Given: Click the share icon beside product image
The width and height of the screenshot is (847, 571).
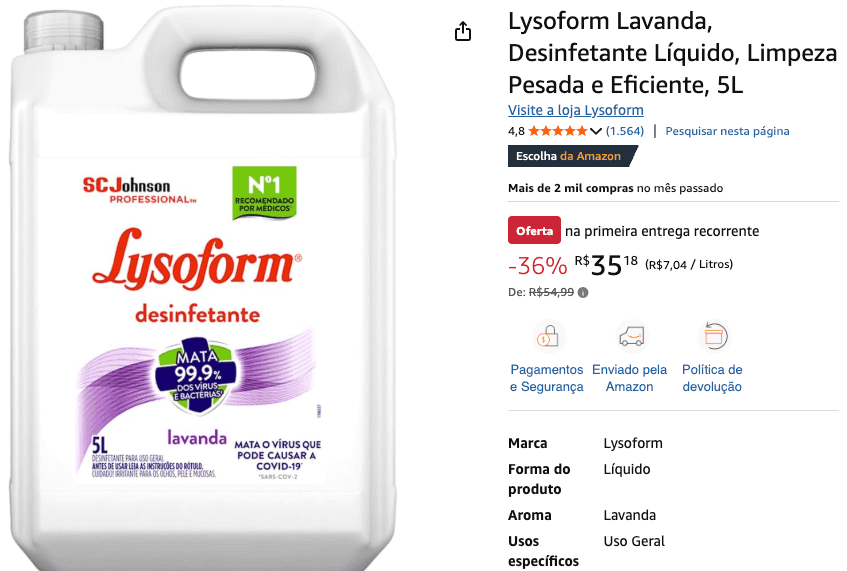Looking at the screenshot, I should 462,31.
